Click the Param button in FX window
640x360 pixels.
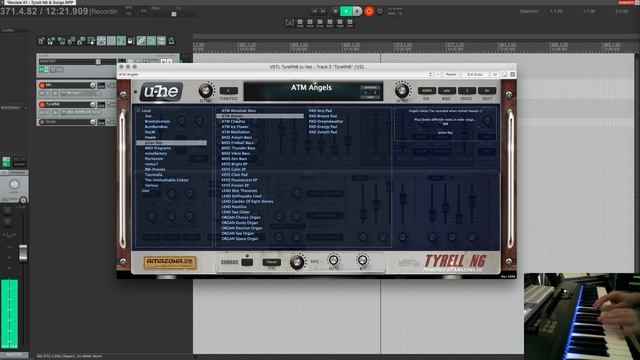(451, 75)
